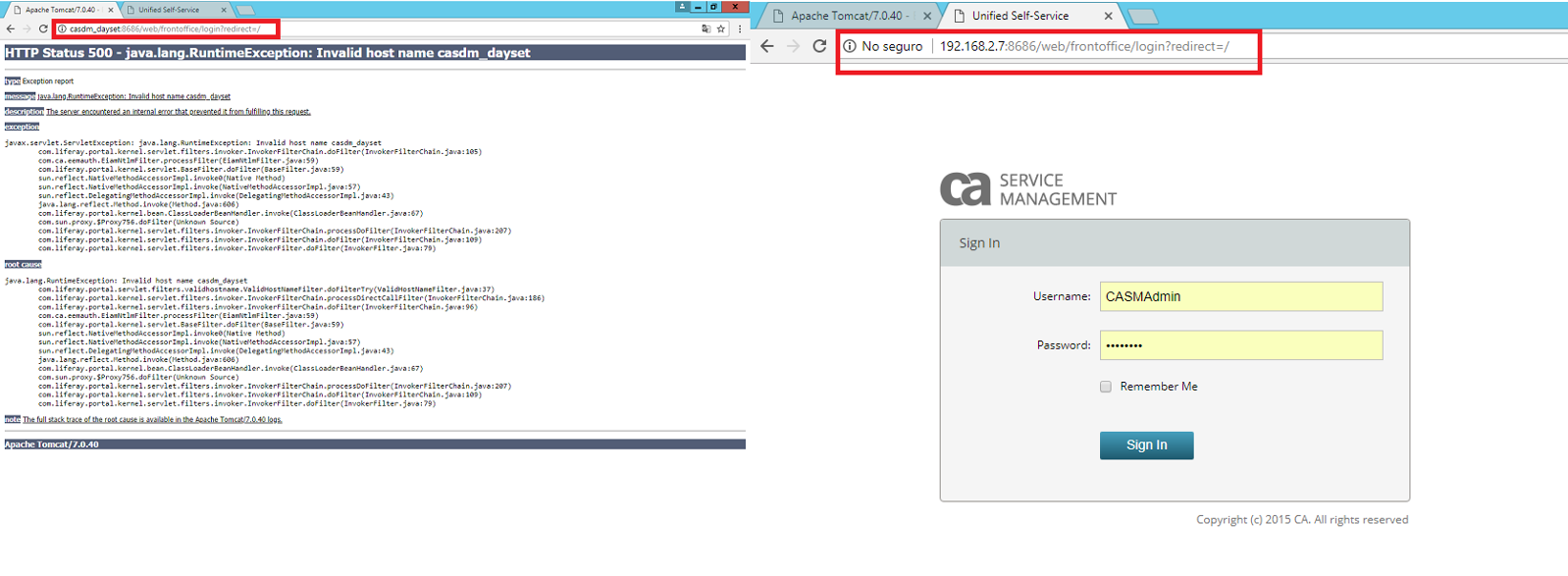The width and height of the screenshot is (1568, 576).
Task: Click the 'Exception report' type line
Action: coord(39,81)
